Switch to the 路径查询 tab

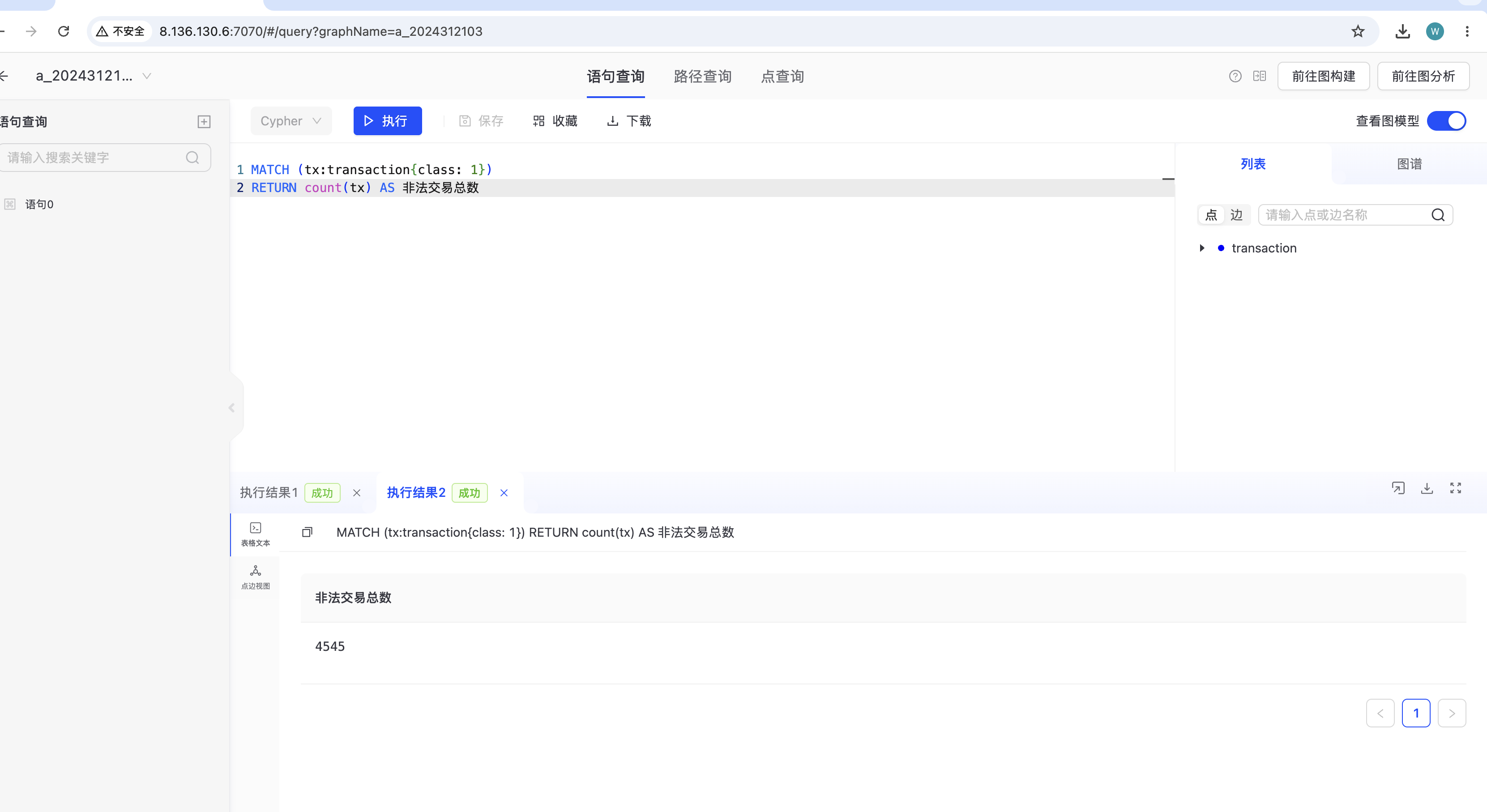[702, 76]
